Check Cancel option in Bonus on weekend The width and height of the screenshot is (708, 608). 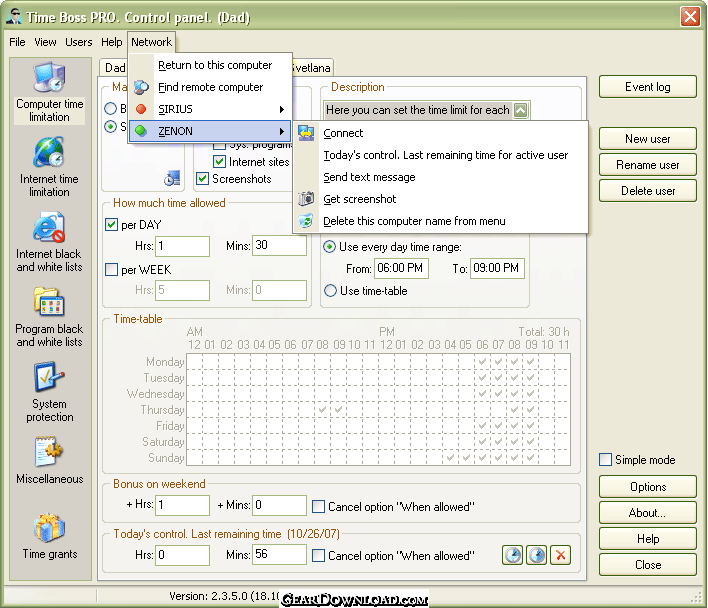[x=318, y=506]
